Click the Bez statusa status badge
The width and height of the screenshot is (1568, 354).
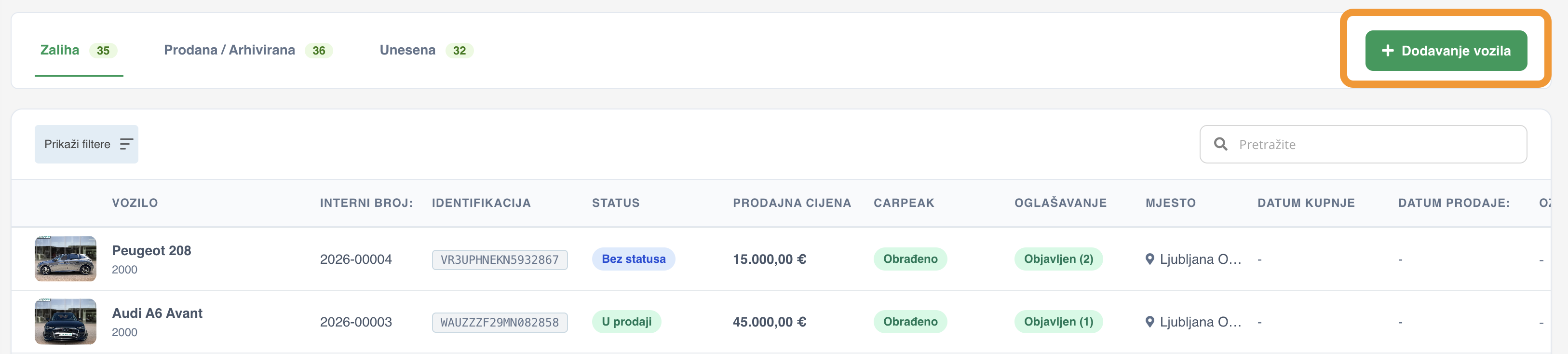(x=634, y=259)
